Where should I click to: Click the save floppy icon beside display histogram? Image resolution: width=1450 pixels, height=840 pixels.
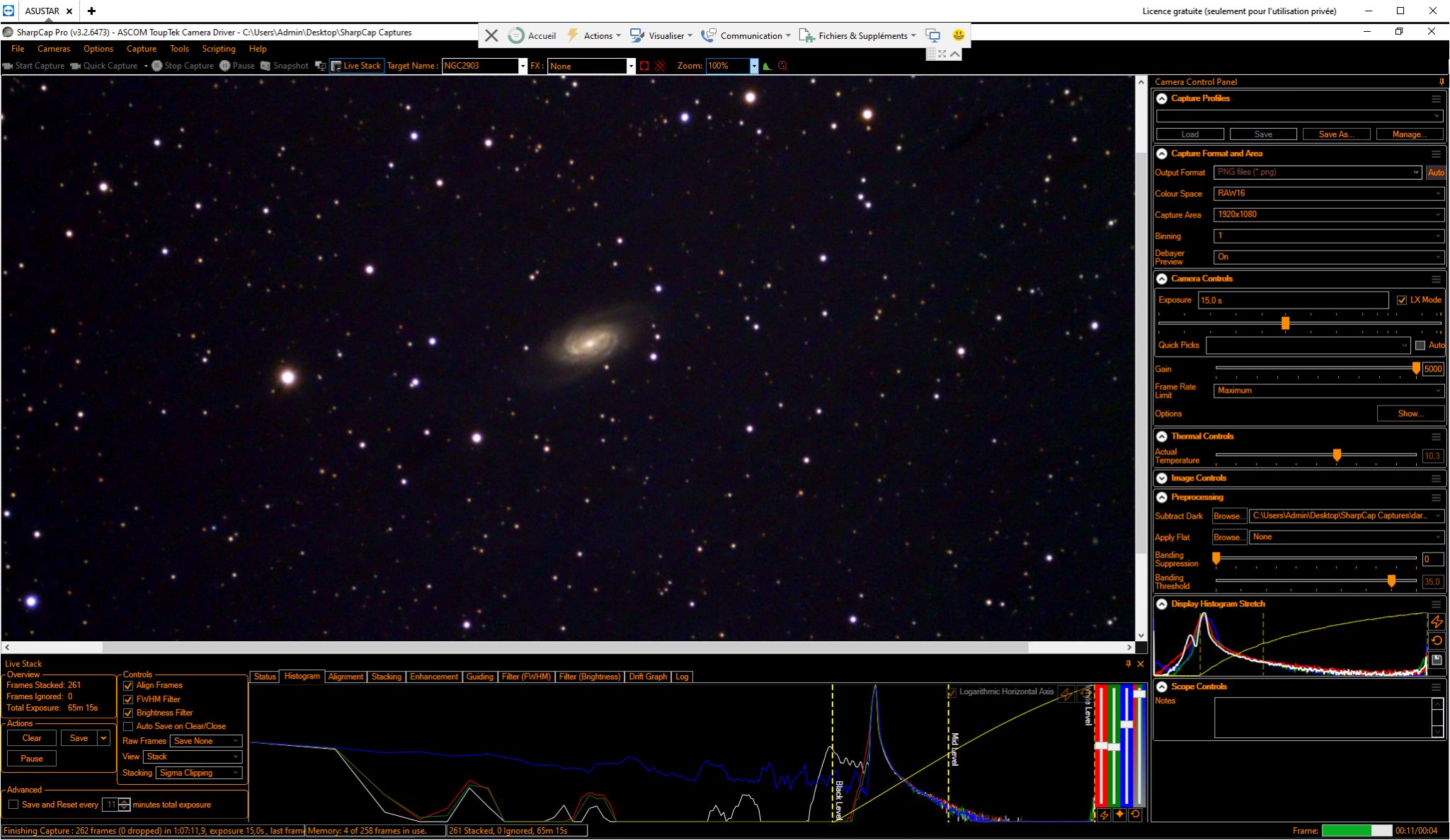coord(1437,660)
